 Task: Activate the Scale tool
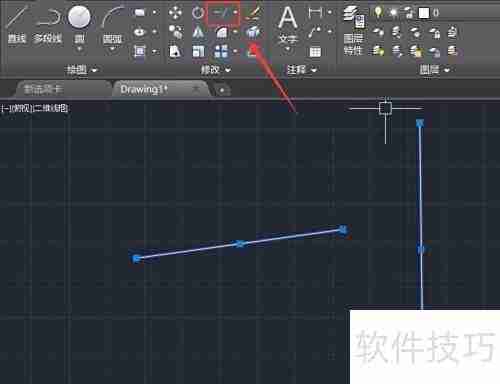pos(198,52)
